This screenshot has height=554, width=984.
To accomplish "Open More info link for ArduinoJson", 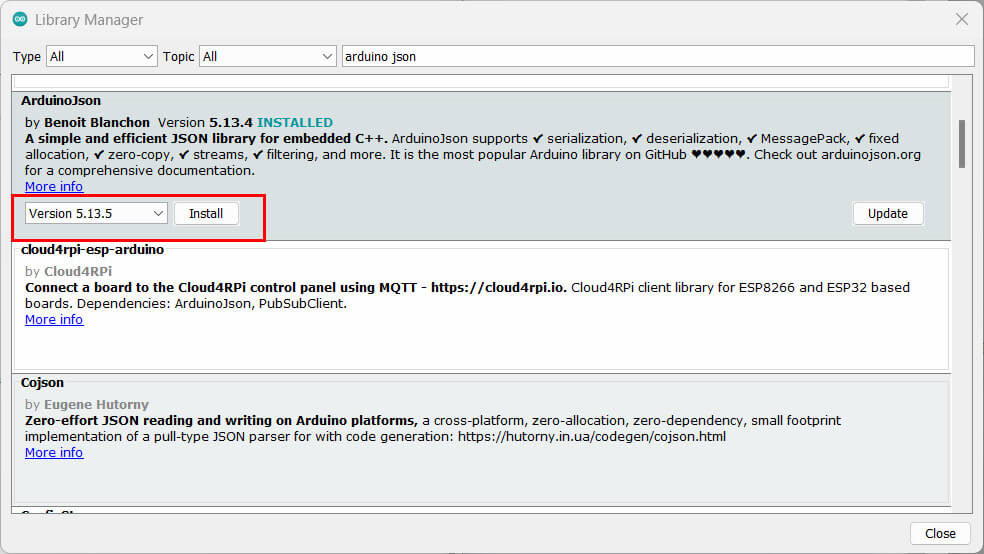I will click(x=54, y=186).
